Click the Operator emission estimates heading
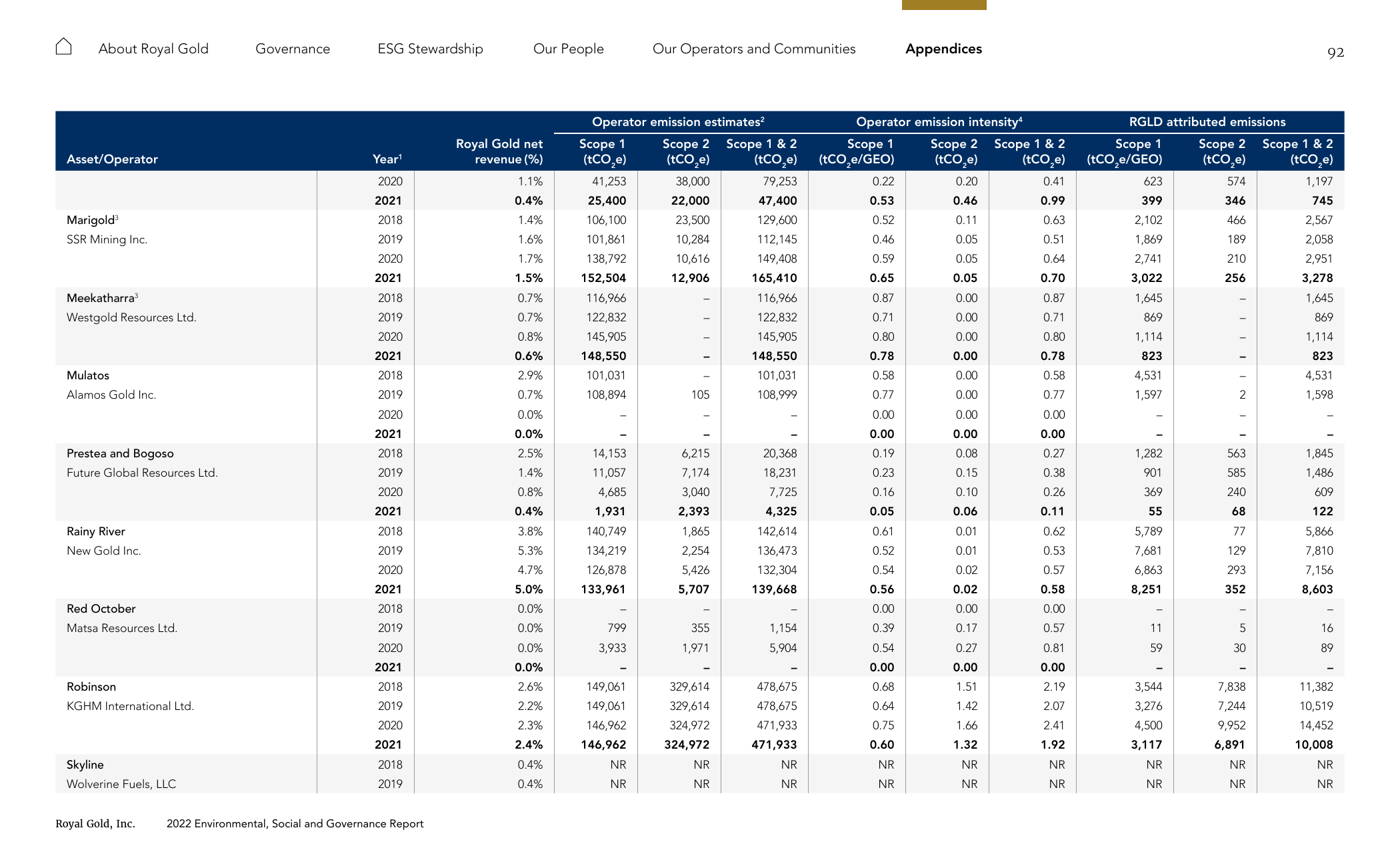The width and height of the screenshot is (1400, 850). (x=678, y=122)
